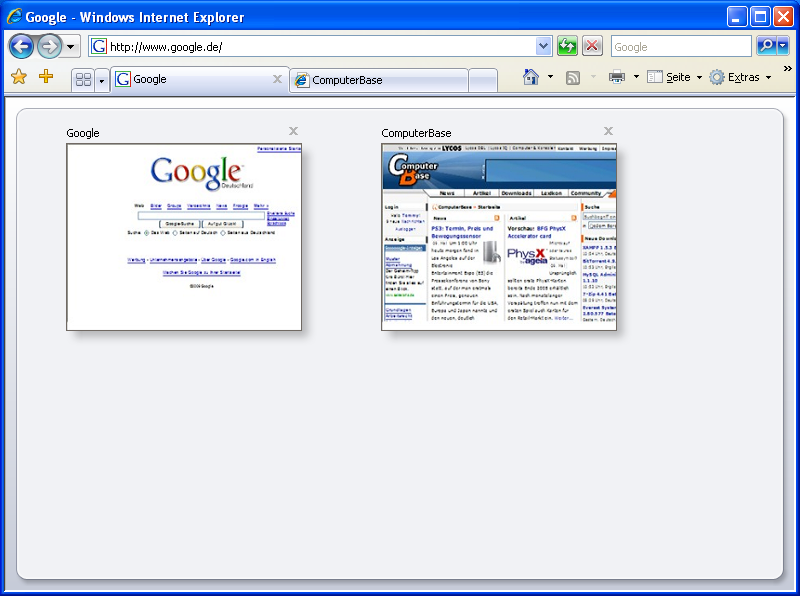Viewport: 800px width, 596px height.
Task: Add to Favorites with the plus icon
Action: (x=46, y=77)
